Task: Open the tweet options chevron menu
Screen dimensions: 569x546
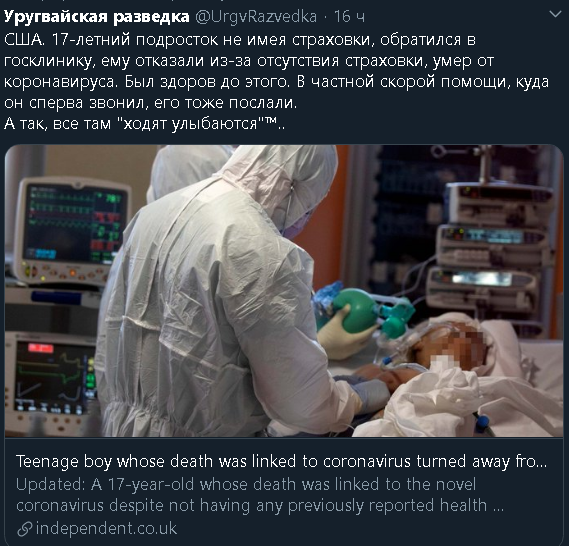Action: (x=555, y=15)
